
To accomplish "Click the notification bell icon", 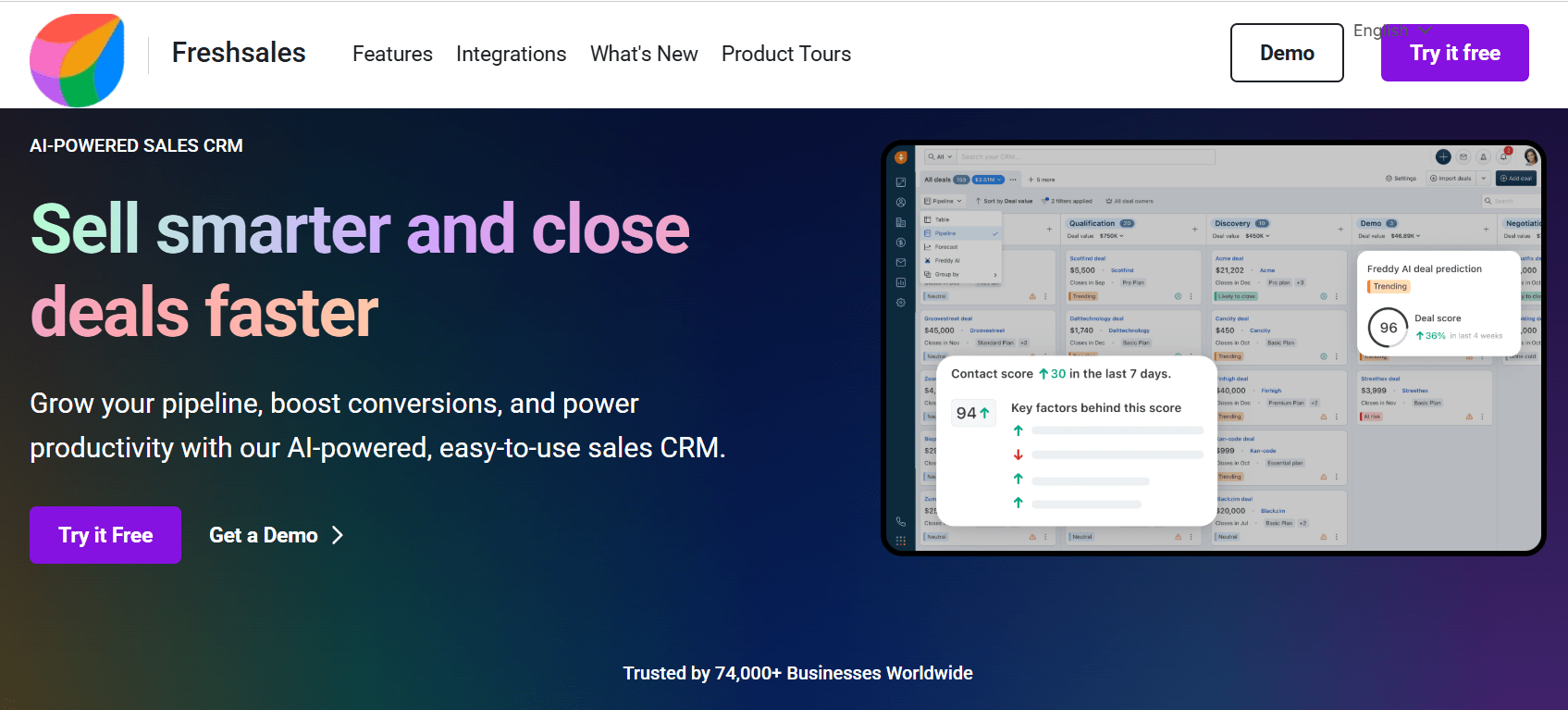I will (x=1503, y=156).
